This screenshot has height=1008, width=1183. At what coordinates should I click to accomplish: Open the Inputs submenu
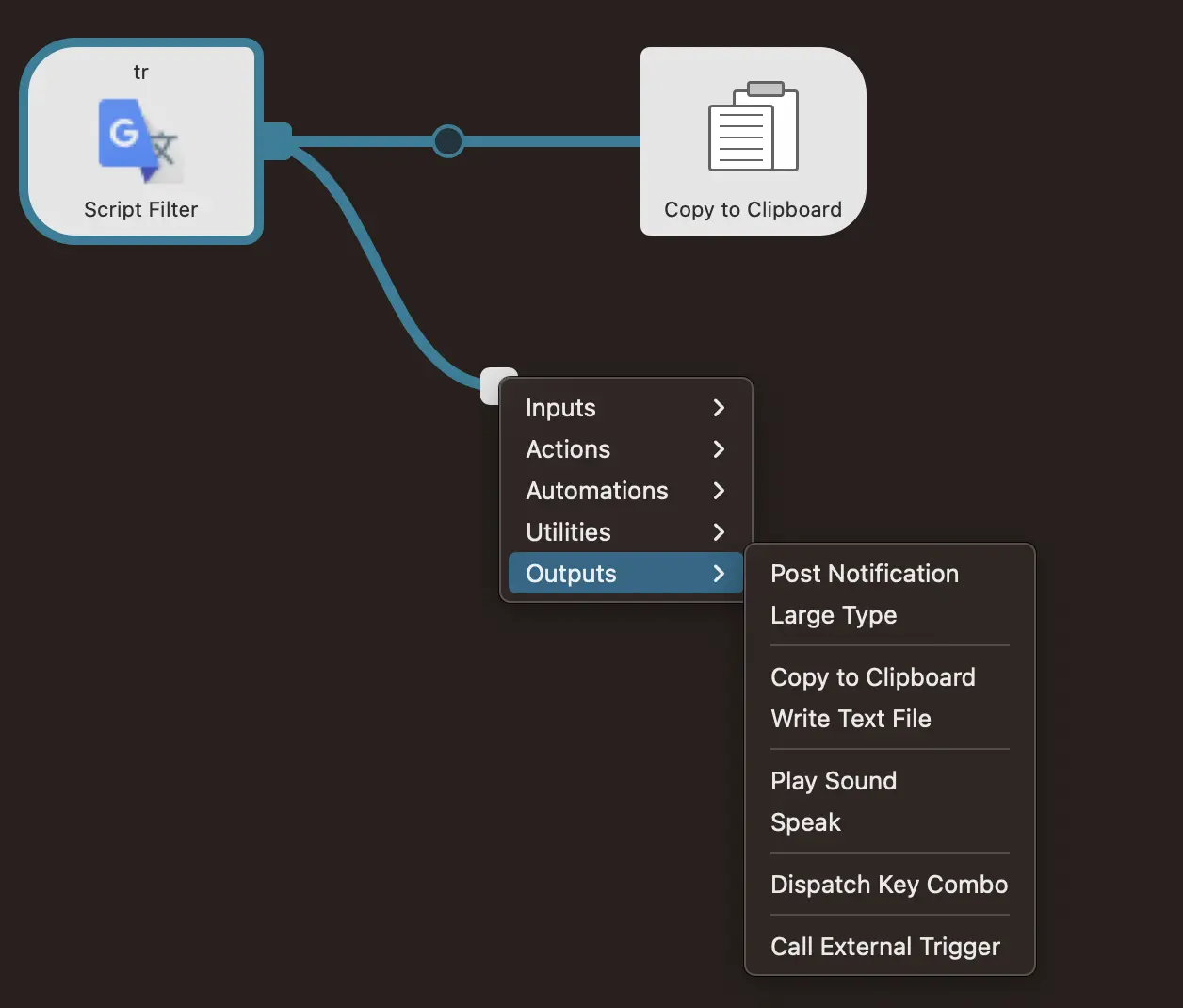625,408
